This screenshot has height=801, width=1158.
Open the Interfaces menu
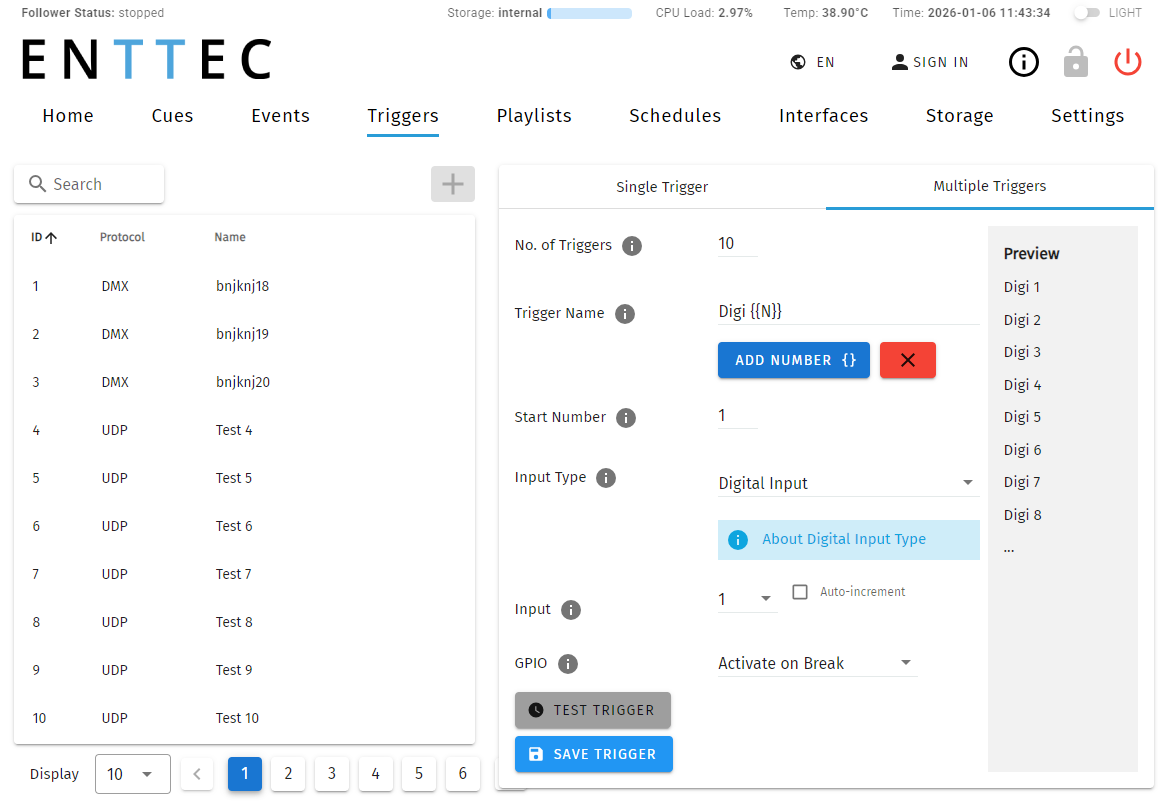(x=823, y=116)
